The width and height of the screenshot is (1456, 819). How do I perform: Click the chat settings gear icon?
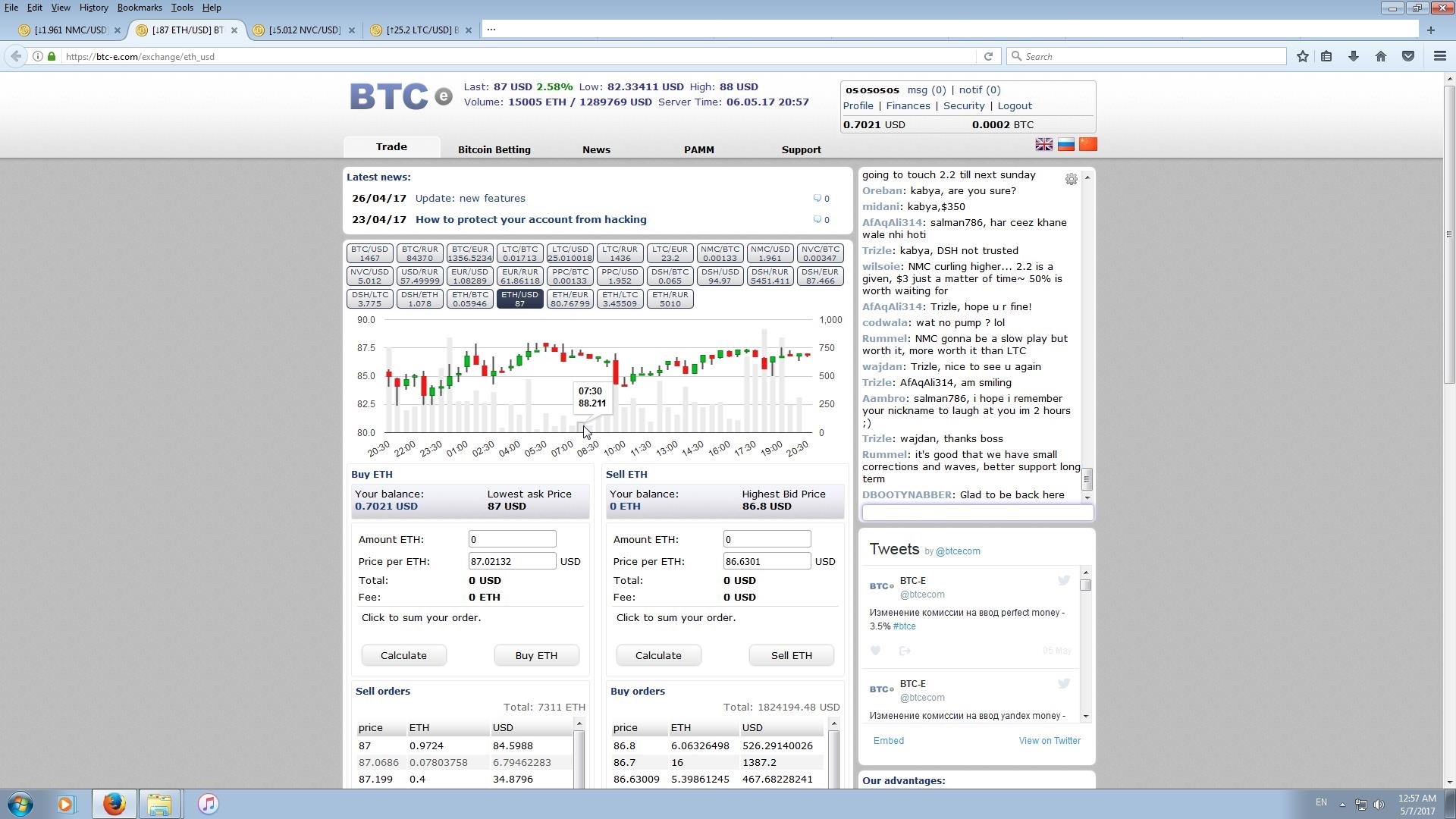[x=1071, y=180]
